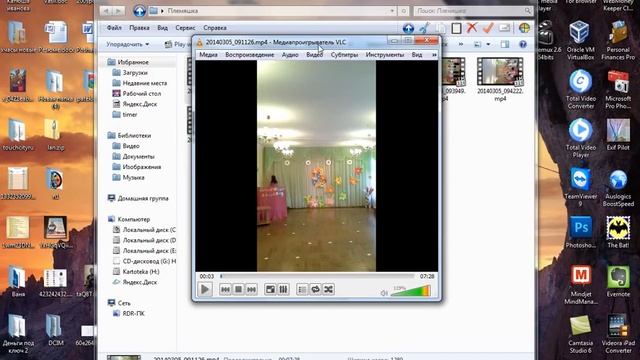This screenshot has height=360, width=640.
Task: Open Explorer Справка menu
Action: pos(215,28)
